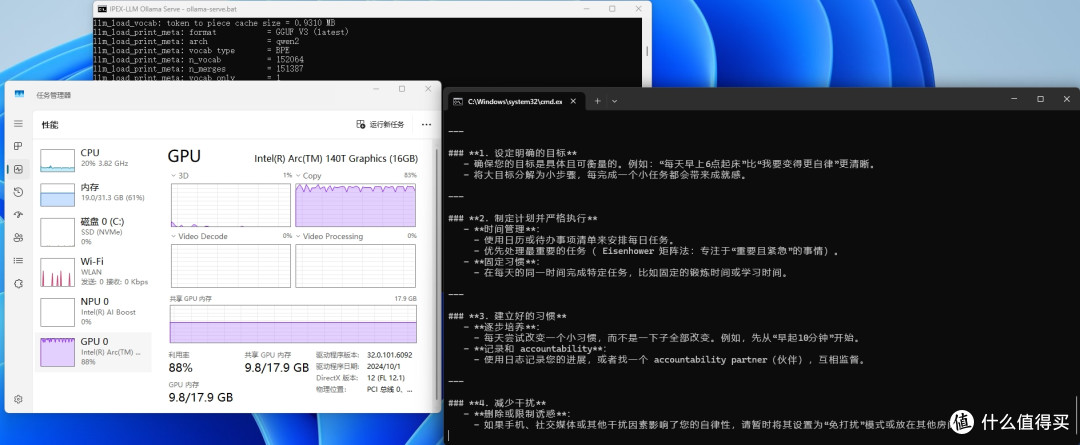The width and height of the screenshot is (1080, 445).
Task: Click the Intel(R) Arc(TM) 140T Graphics title
Action: tap(336, 158)
